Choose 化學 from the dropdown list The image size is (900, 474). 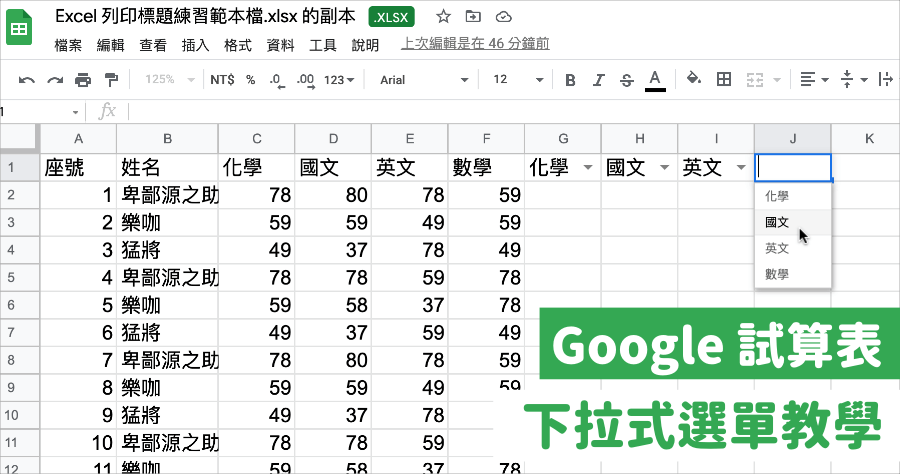[x=793, y=196]
